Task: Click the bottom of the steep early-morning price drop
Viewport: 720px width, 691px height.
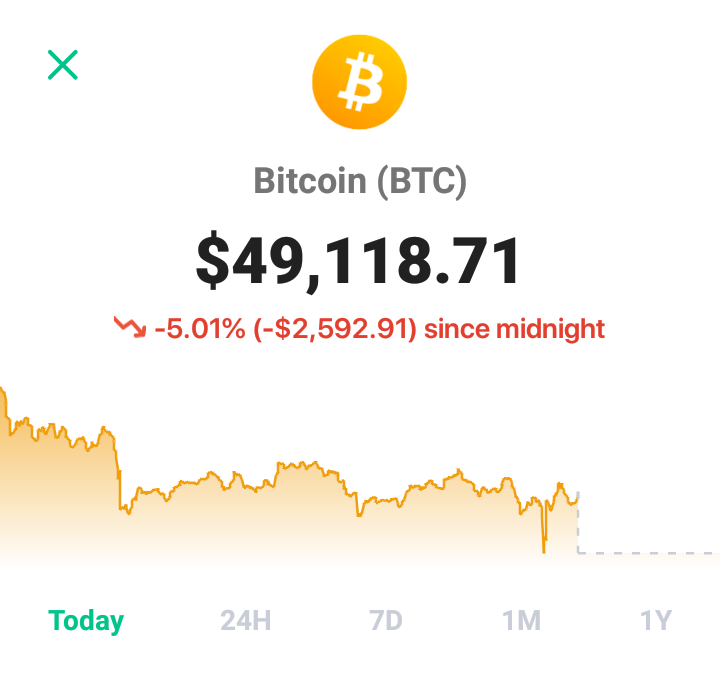Action: (121, 508)
